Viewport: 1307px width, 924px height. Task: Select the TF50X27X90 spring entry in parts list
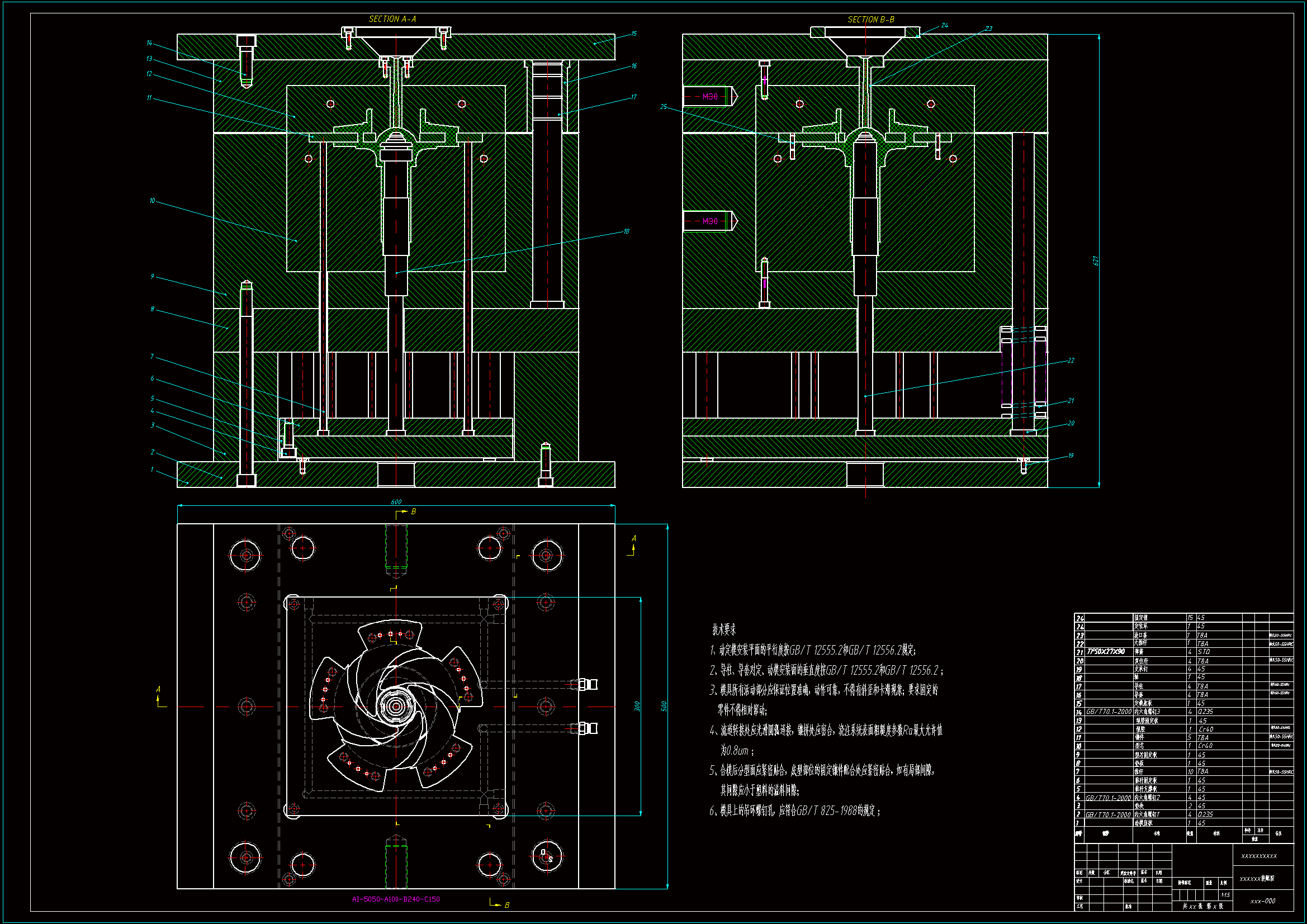tap(1106, 652)
